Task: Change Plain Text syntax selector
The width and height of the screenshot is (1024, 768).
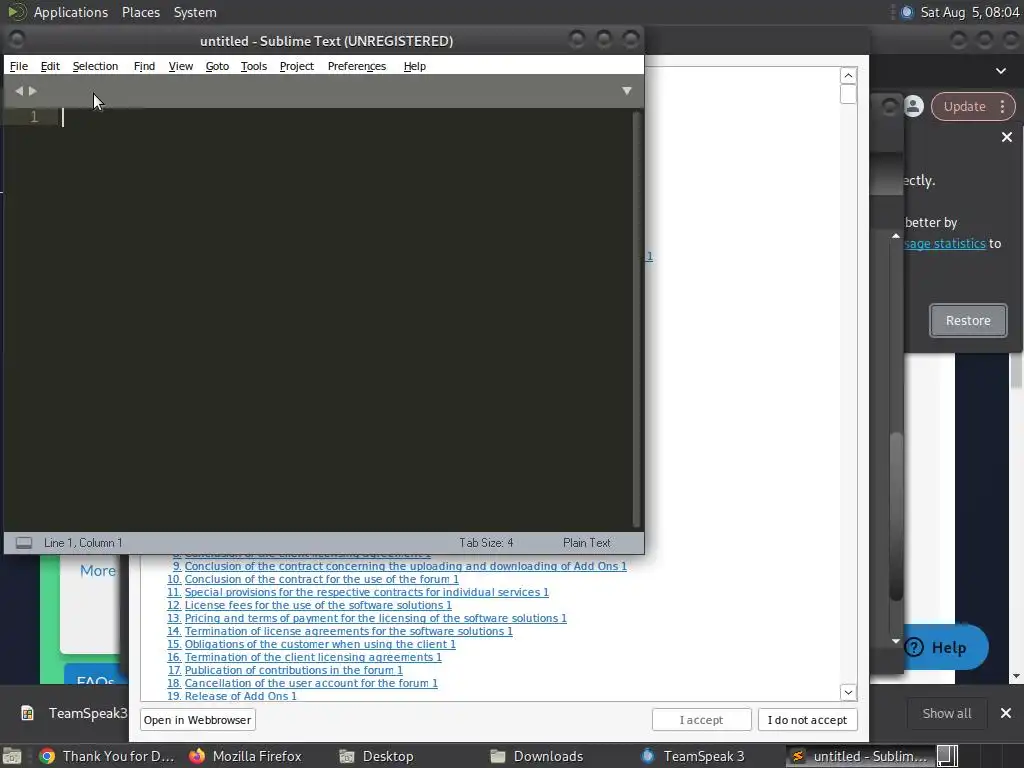Action: coord(586,543)
